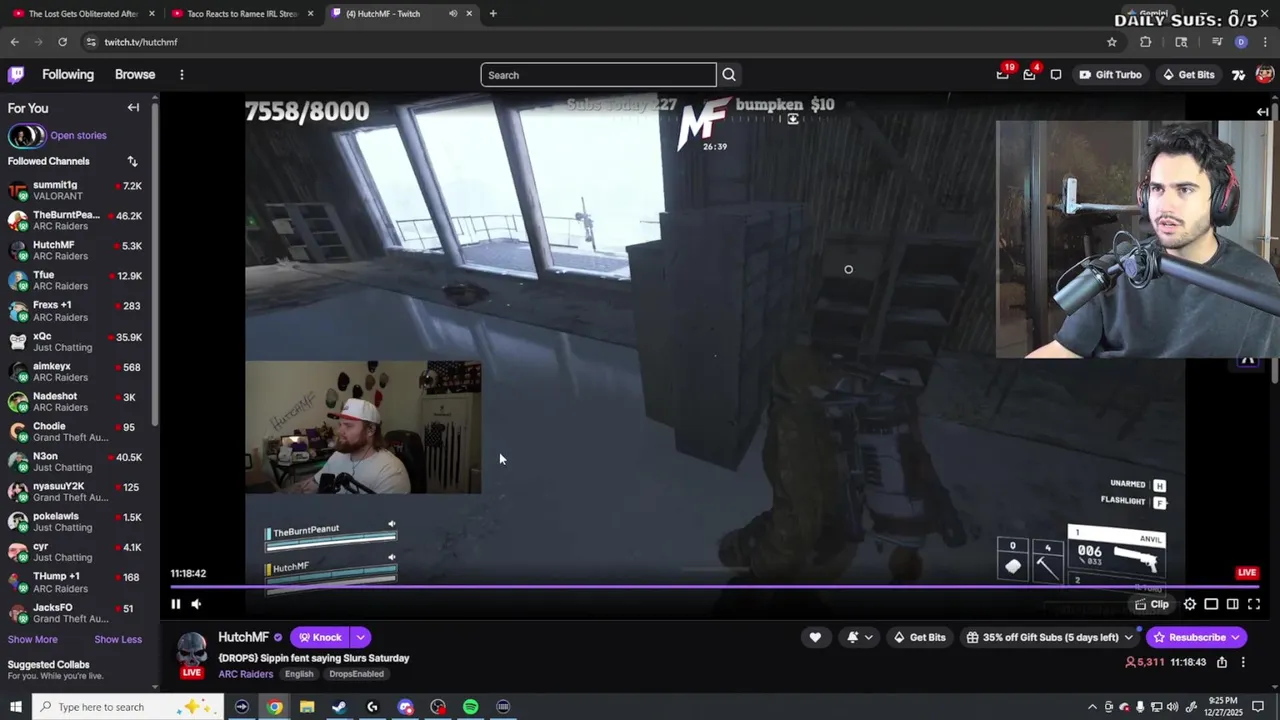1280x720 pixels.
Task: Open Steam from the taskbar
Action: pos(339,707)
